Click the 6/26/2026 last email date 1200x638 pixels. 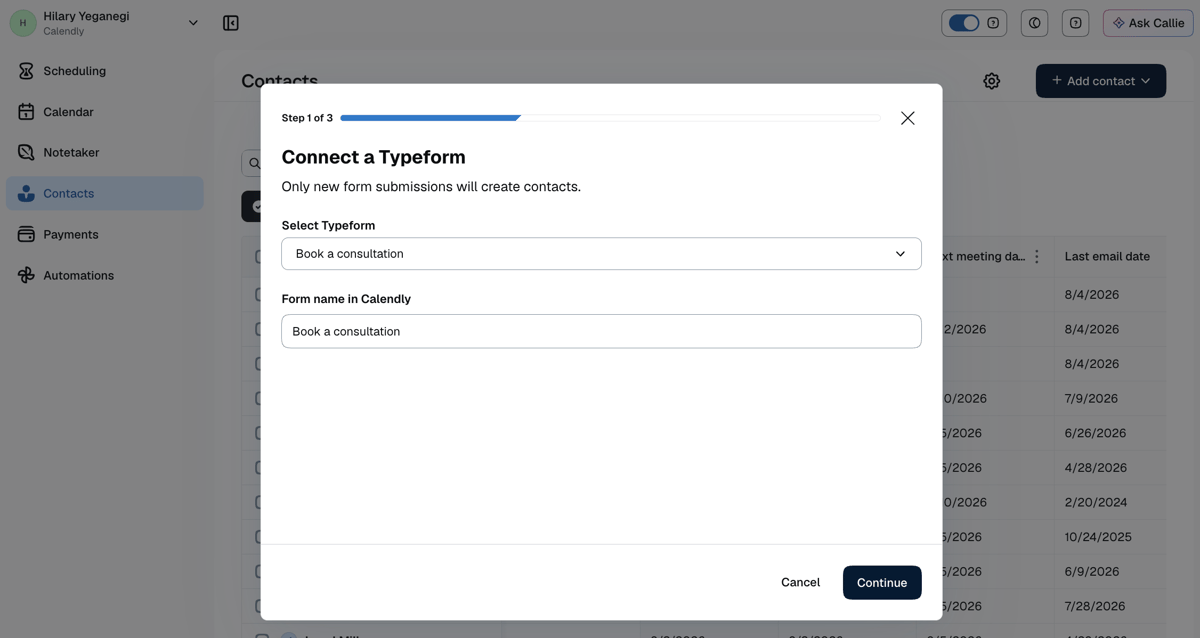pyautogui.click(x=1095, y=433)
